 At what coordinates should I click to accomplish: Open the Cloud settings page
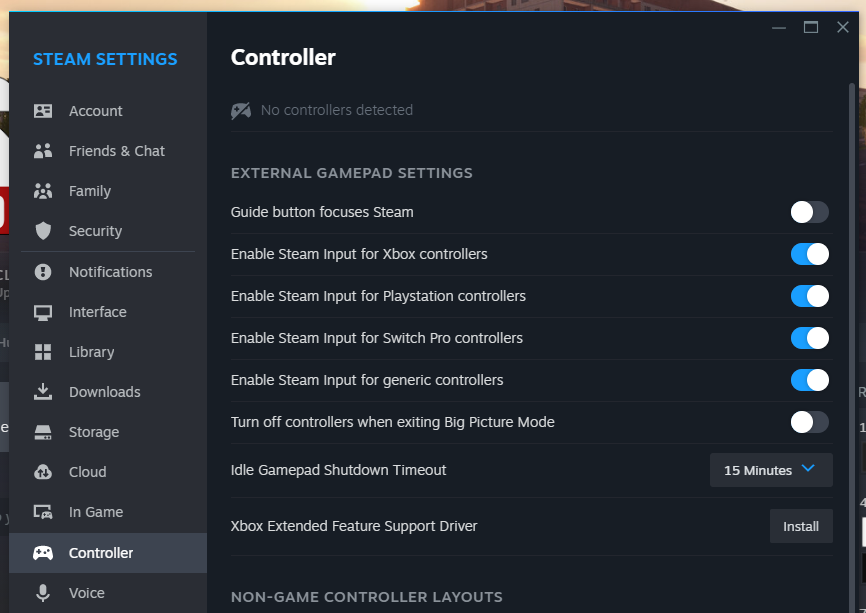87,472
